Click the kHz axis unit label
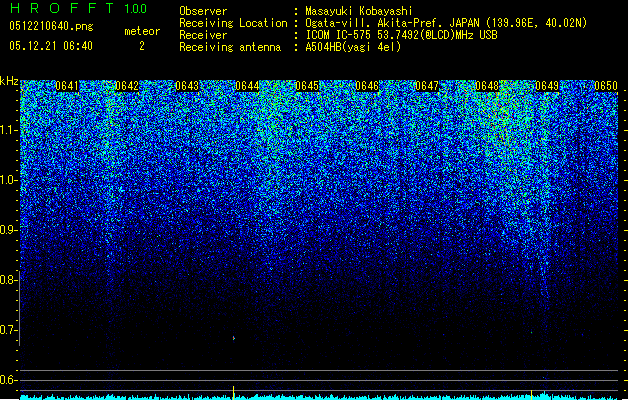The image size is (629, 400). pyautogui.click(x=9, y=81)
